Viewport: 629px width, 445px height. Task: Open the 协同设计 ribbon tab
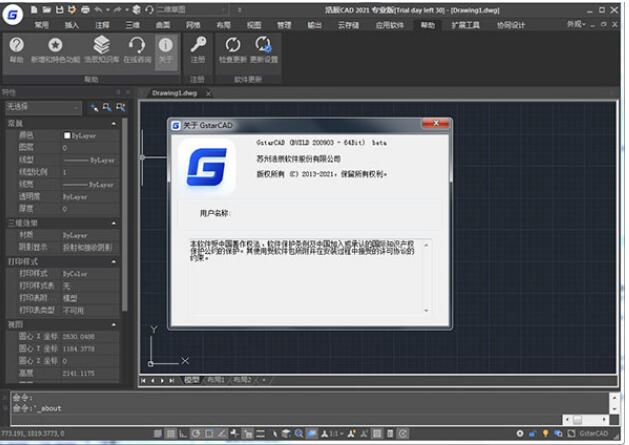(511, 25)
